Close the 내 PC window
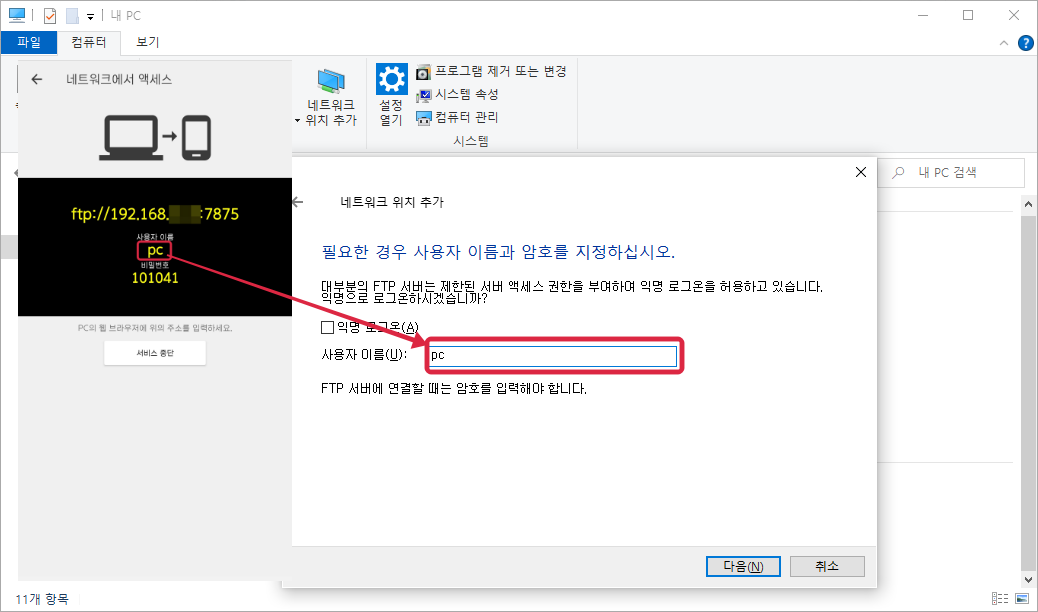 (x=1014, y=15)
